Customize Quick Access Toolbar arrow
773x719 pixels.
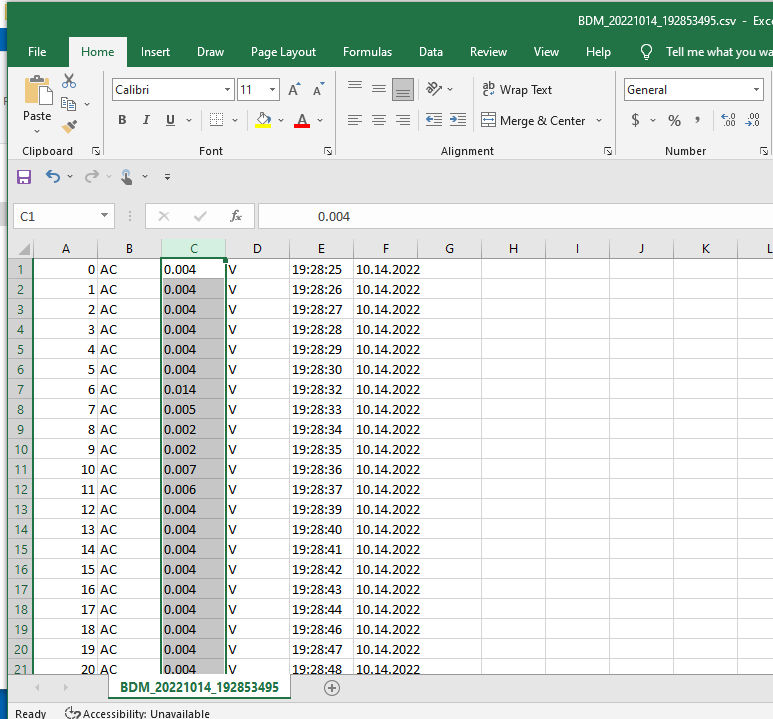point(168,177)
